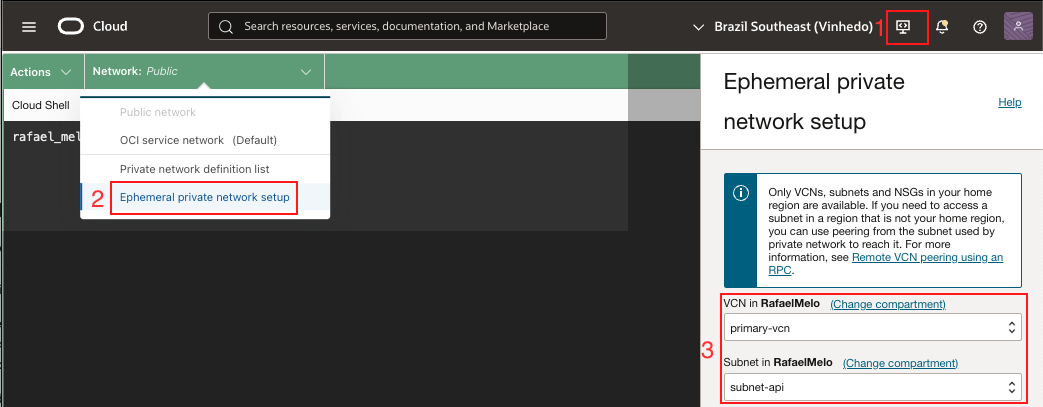Open the Help link in panel
Viewport: 1043px width, 407px height.
point(1010,102)
